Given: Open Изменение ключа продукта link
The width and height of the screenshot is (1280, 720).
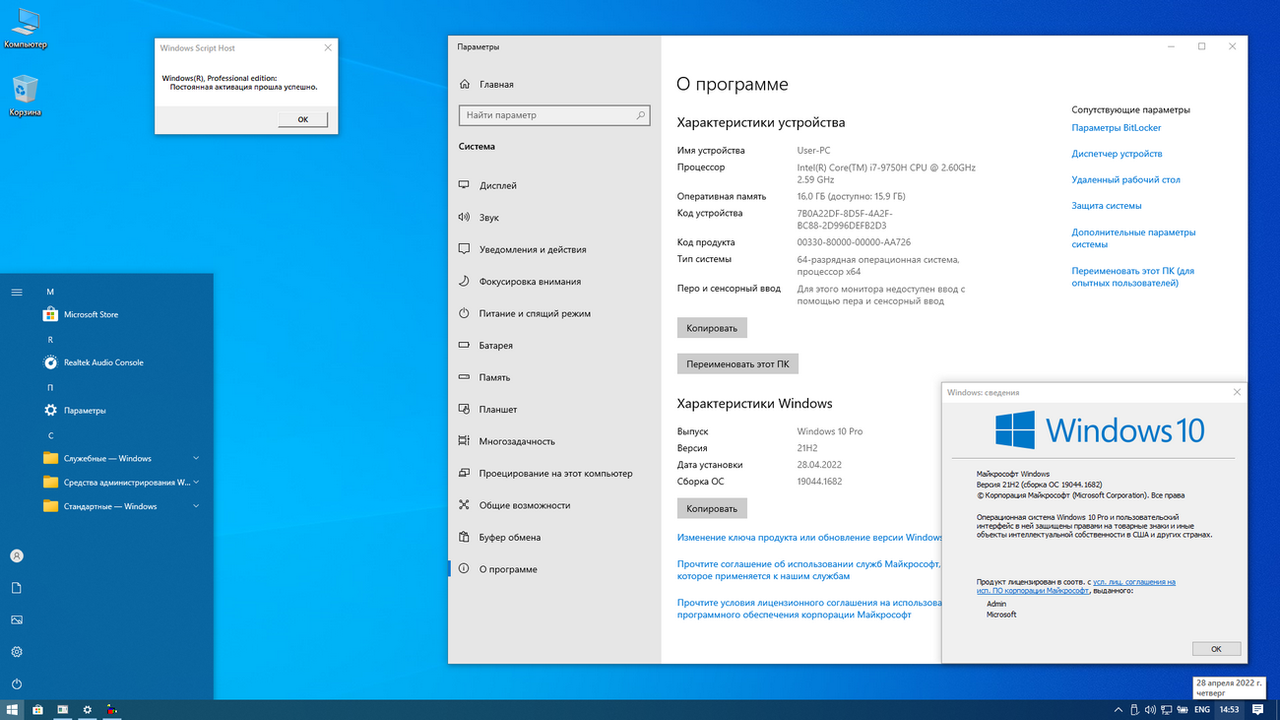Looking at the screenshot, I should (809, 537).
